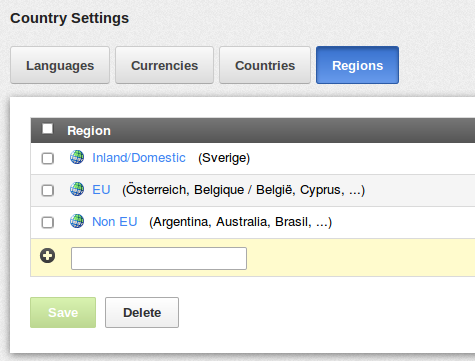Click the plus icon to add region

click(x=48, y=256)
